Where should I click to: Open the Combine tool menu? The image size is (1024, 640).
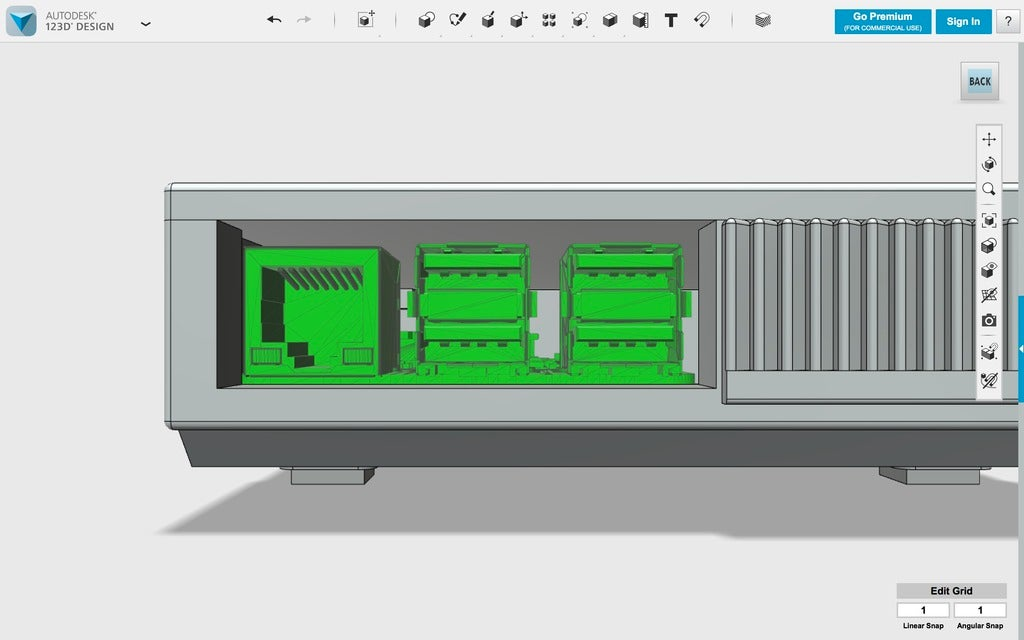tap(610, 20)
